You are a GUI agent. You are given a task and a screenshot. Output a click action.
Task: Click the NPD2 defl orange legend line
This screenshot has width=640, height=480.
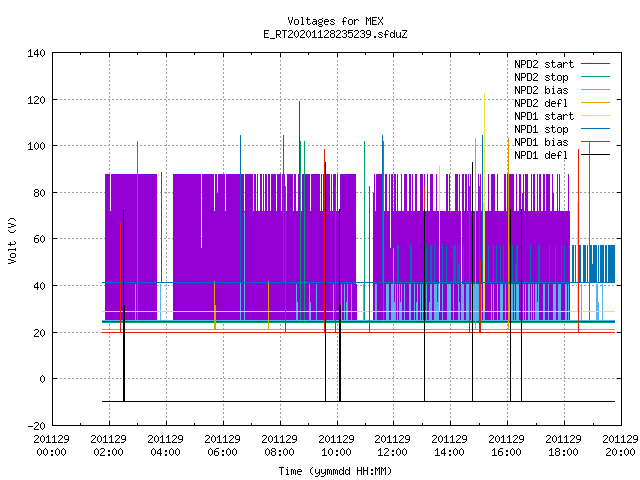coord(595,103)
